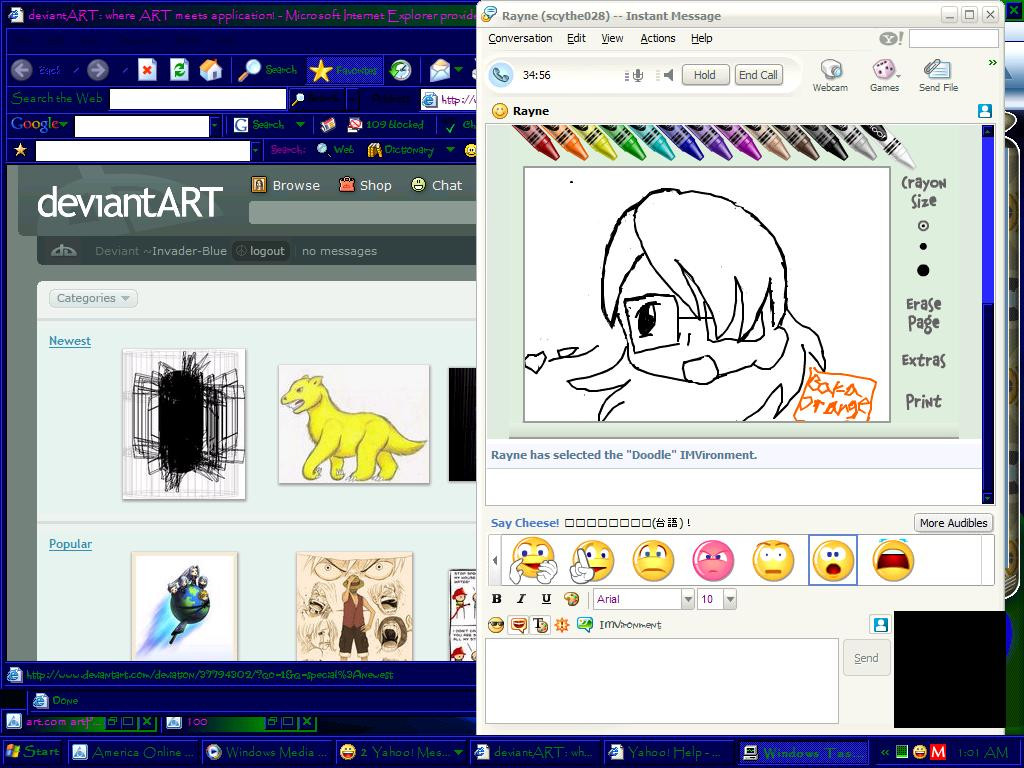Screen dimensions: 1024x768
Task: Play the pink angry audible
Action: pyautogui.click(x=713, y=560)
